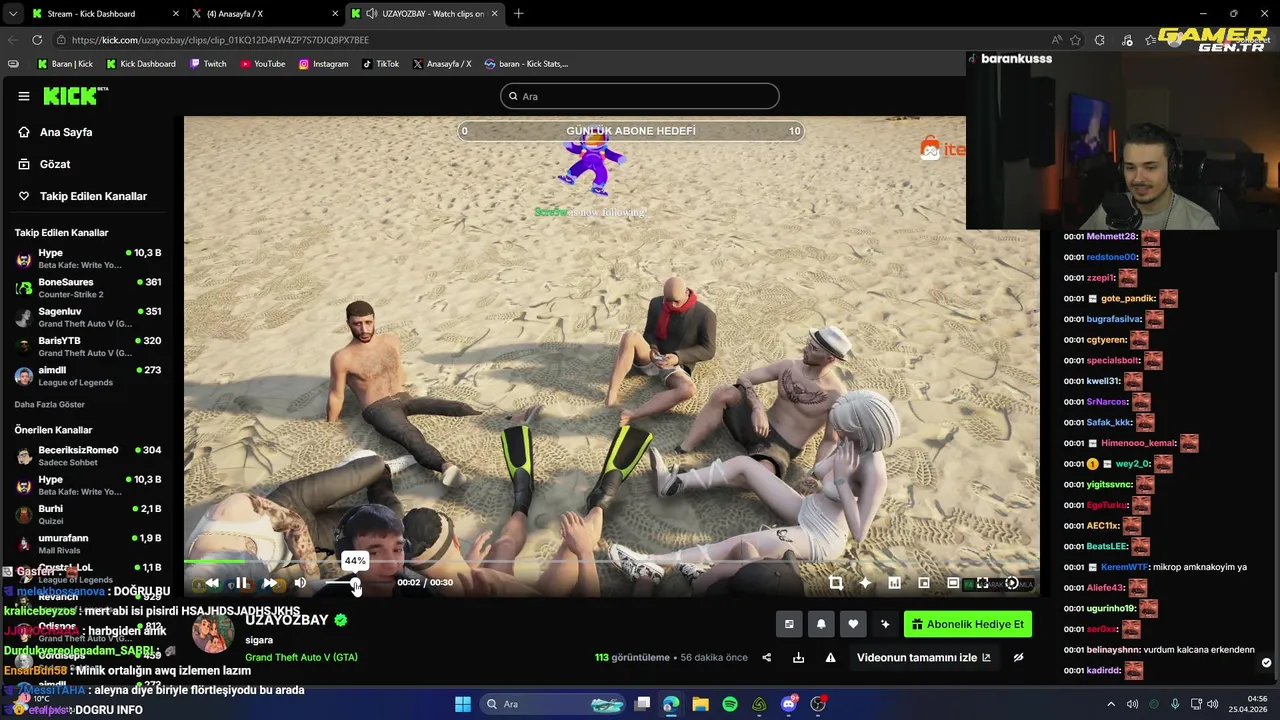This screenshot has height=720, width=1280.
Task: Focus the Kick Ara search field
Action: pos(640,96)
